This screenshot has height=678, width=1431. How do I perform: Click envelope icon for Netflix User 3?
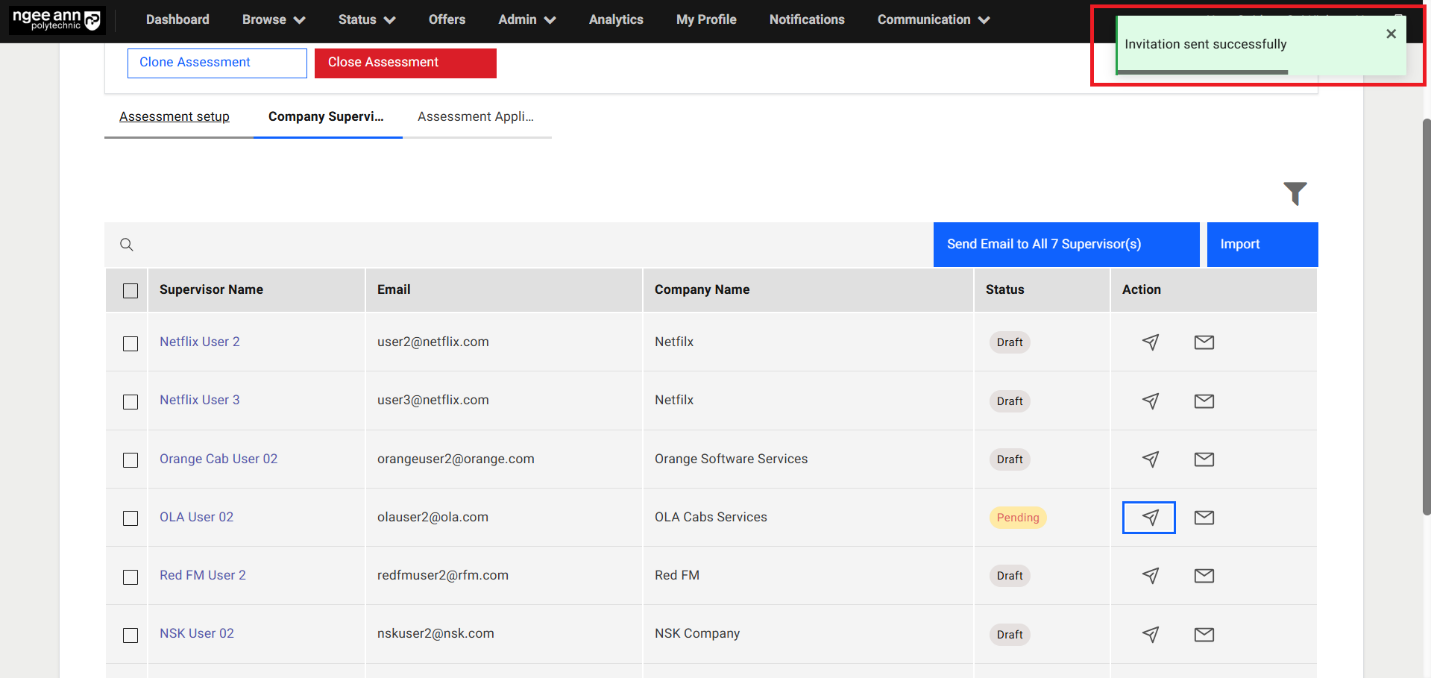pos(1204,401)
